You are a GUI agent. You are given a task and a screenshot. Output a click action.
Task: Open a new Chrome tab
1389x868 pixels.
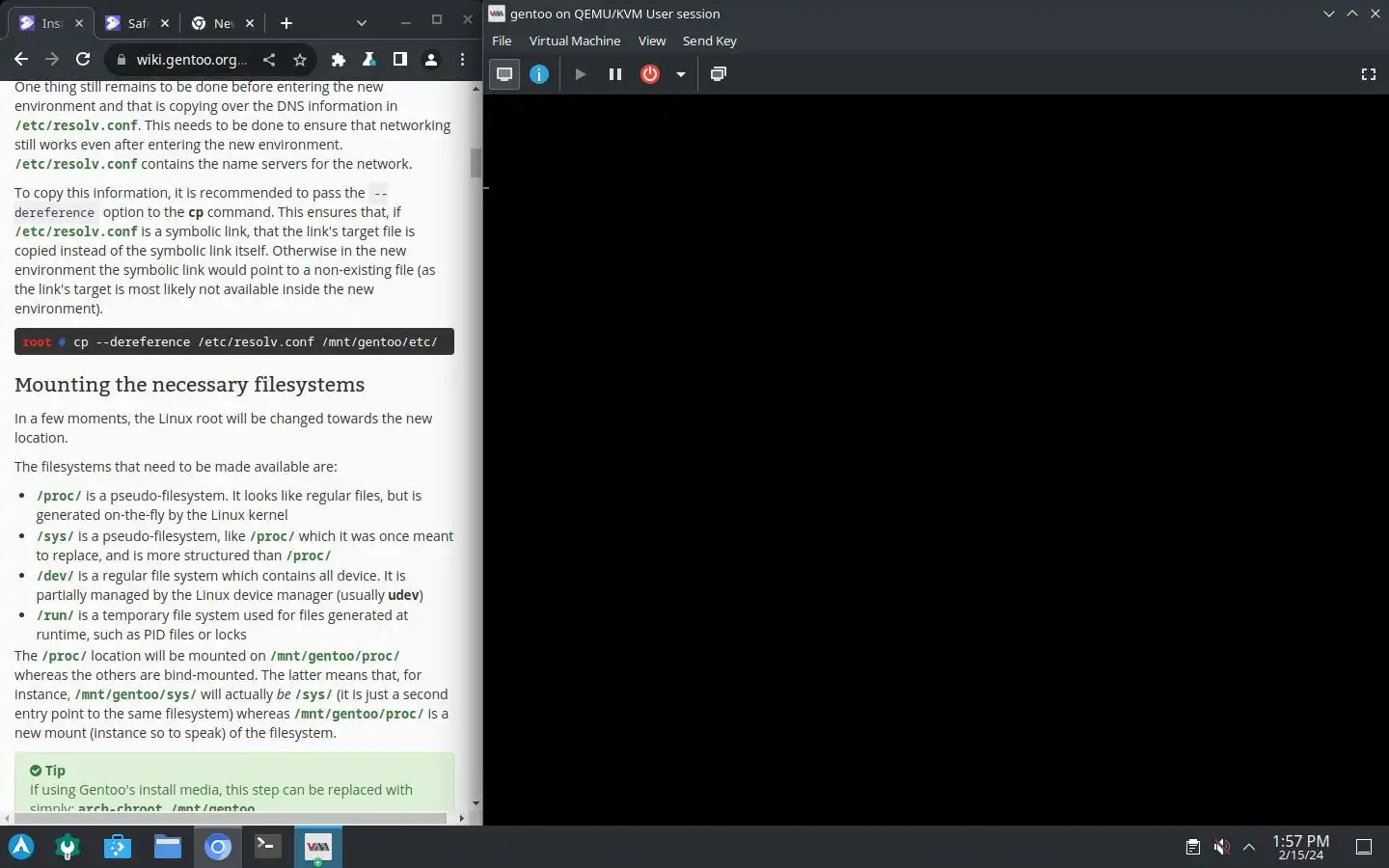(286, 23)
